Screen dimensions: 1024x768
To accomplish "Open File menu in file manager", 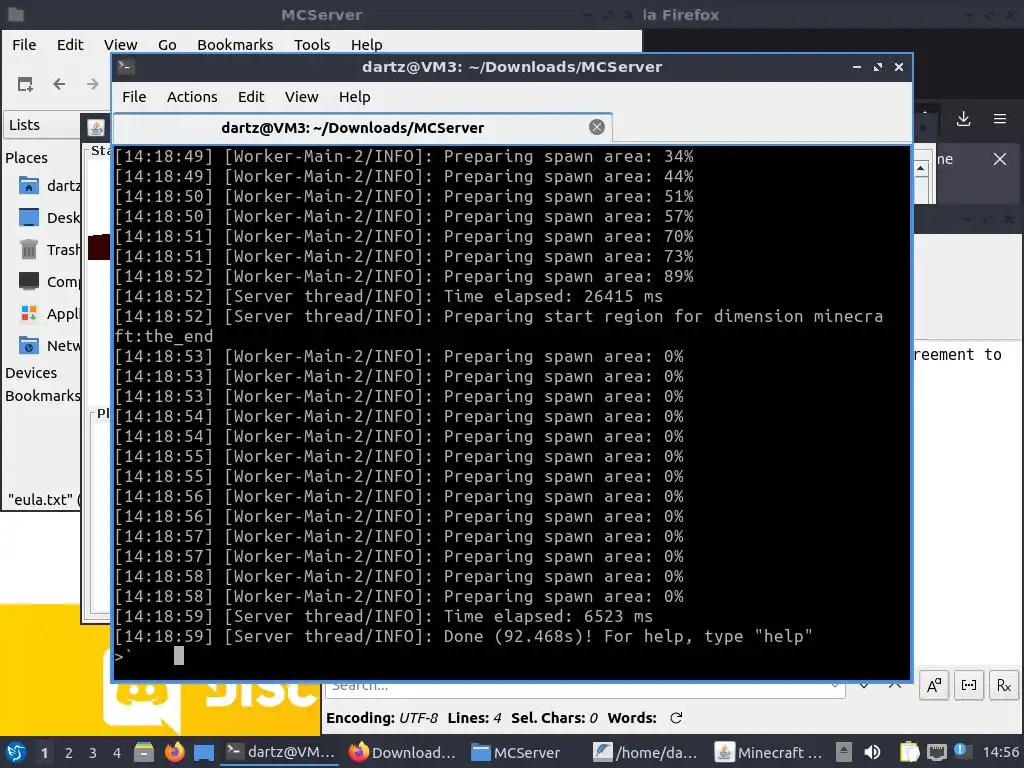I will point(24,44).
